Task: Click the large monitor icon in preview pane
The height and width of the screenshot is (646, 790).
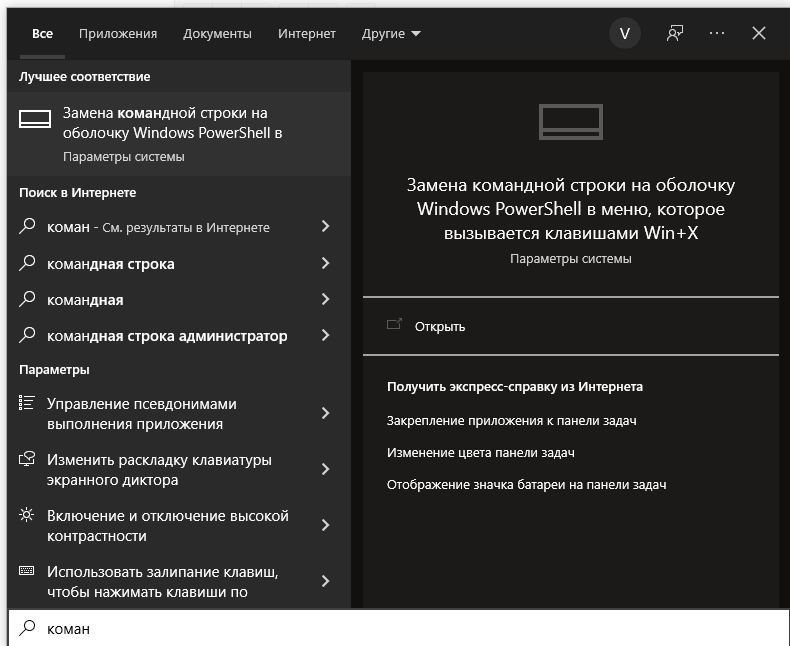Action: (571, 121)
